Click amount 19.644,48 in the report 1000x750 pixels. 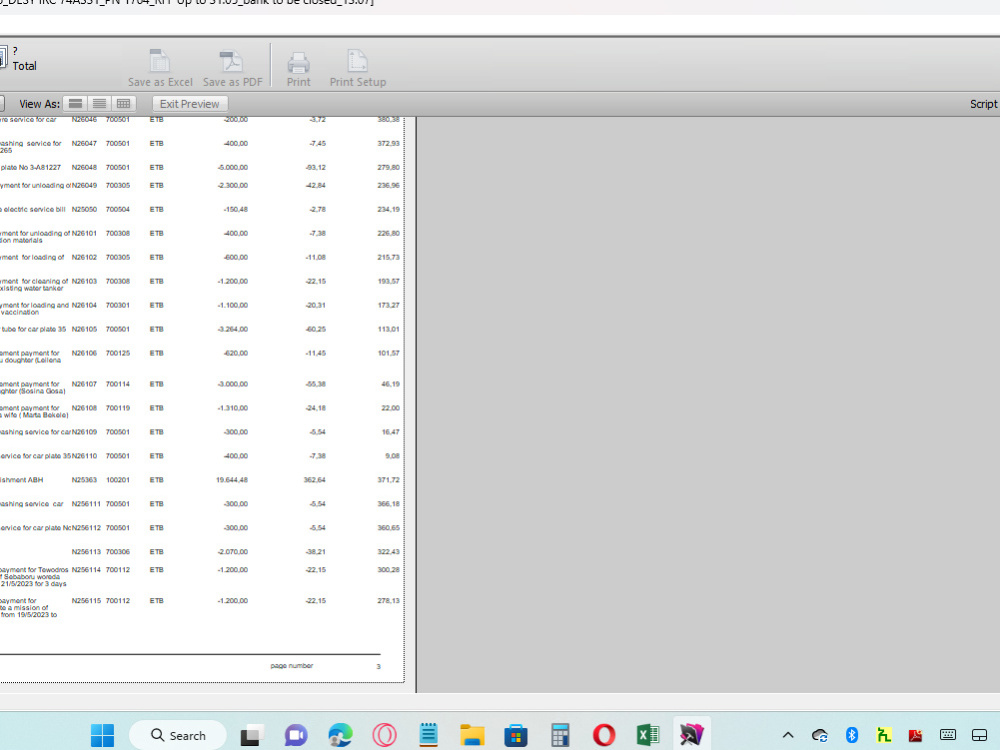(232, 480)
